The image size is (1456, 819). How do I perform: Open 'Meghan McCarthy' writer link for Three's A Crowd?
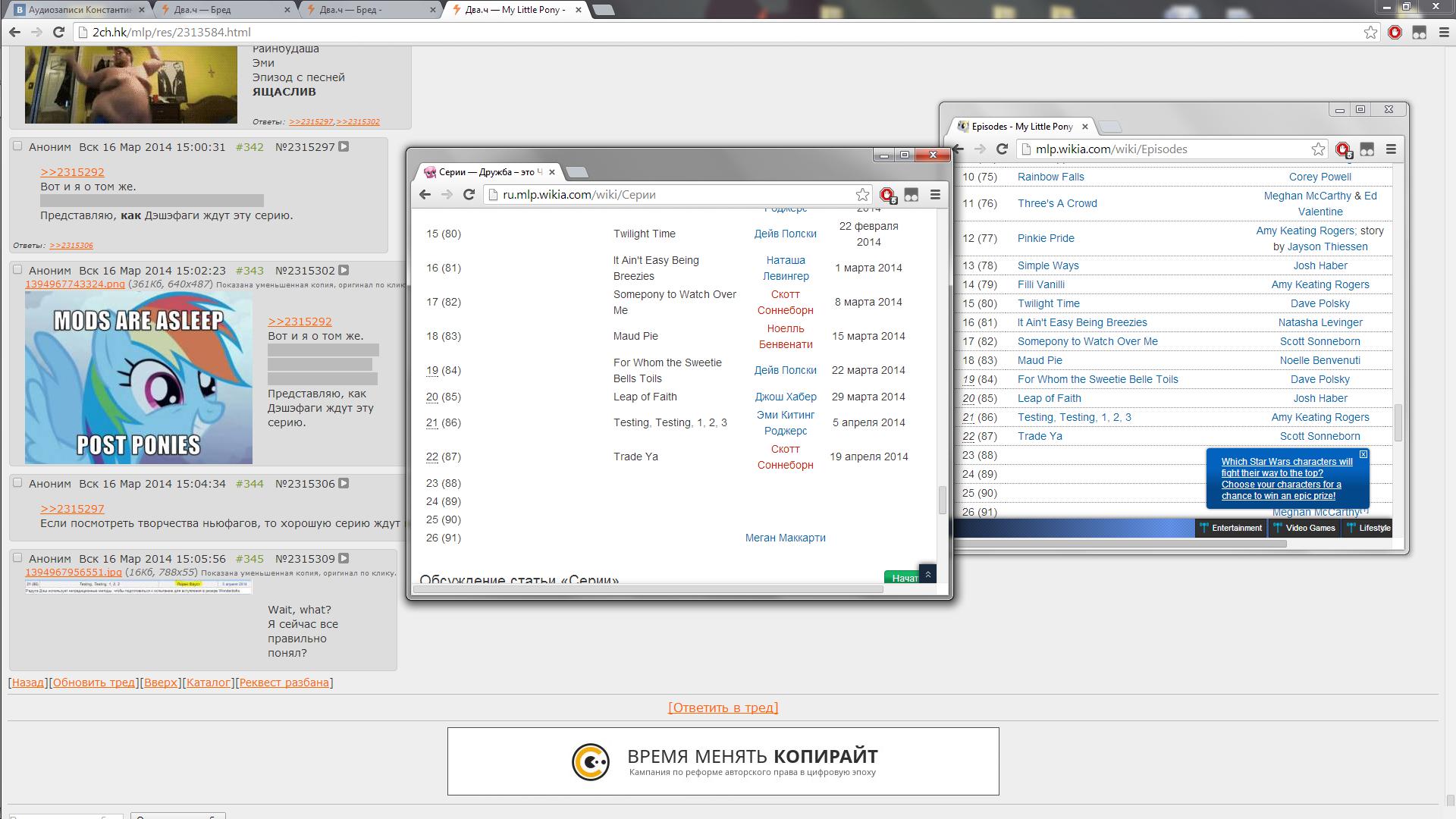(1307, 196)
